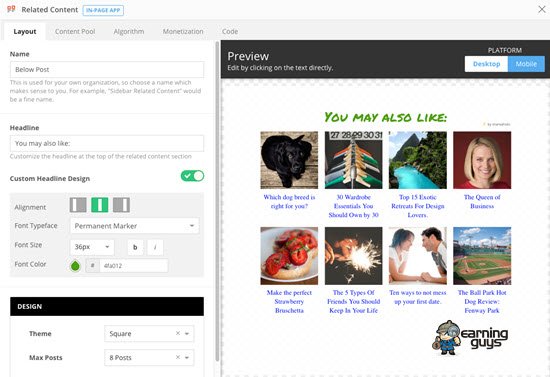Image resolution: width=550 pixels, height=377 pixels.
Task: Click the strawberry bruschetta thumbnail
Action: (x=289, y=256)
